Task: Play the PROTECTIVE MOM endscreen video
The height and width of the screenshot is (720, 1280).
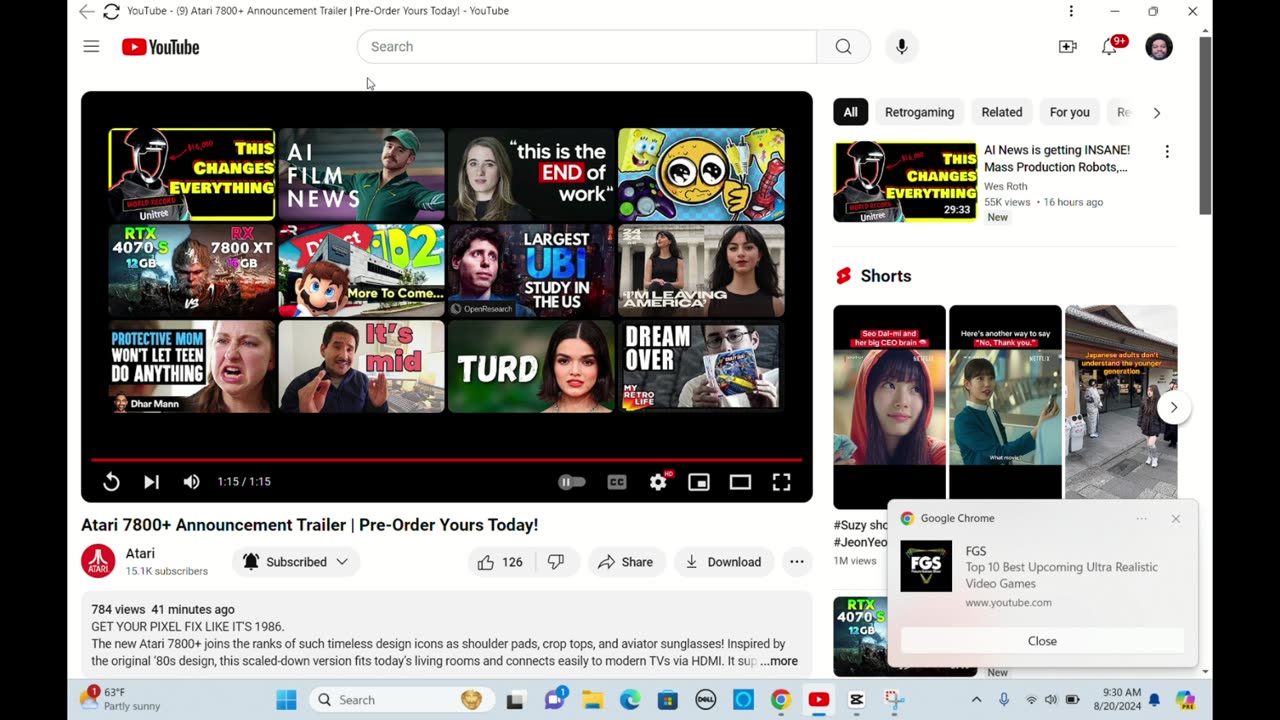Action: pos(192,366)
